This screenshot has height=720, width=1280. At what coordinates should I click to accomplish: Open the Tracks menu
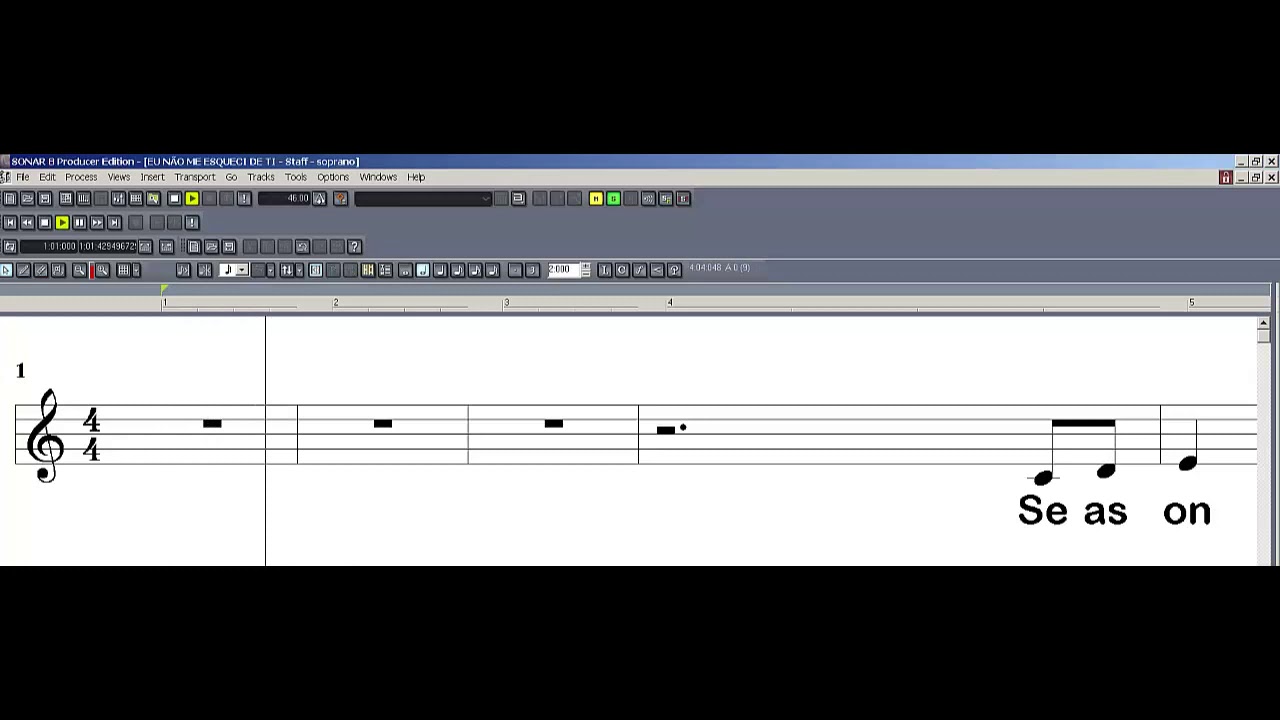coord(261,177)
